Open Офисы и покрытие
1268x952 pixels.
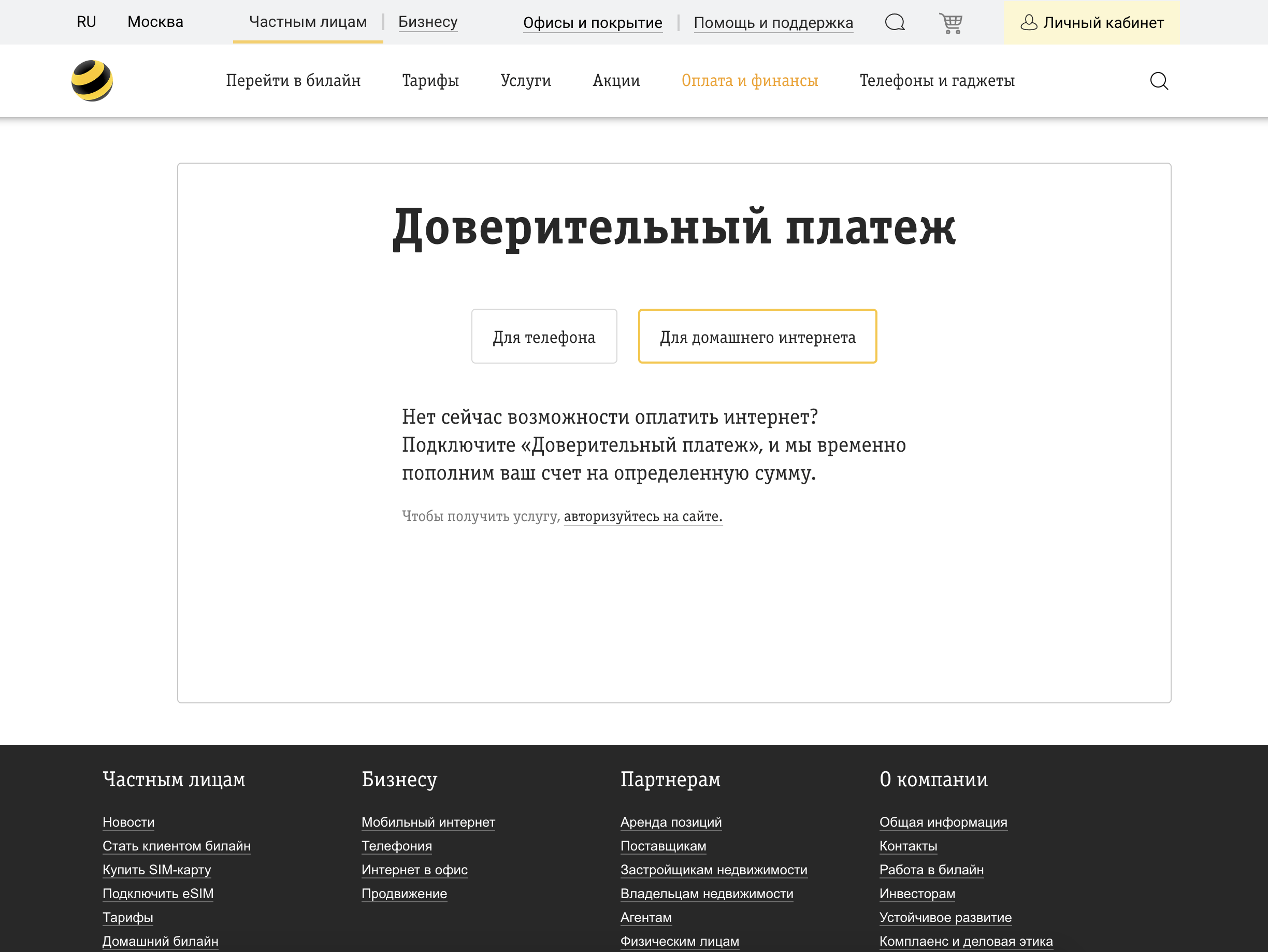click(x=592, y=23)
